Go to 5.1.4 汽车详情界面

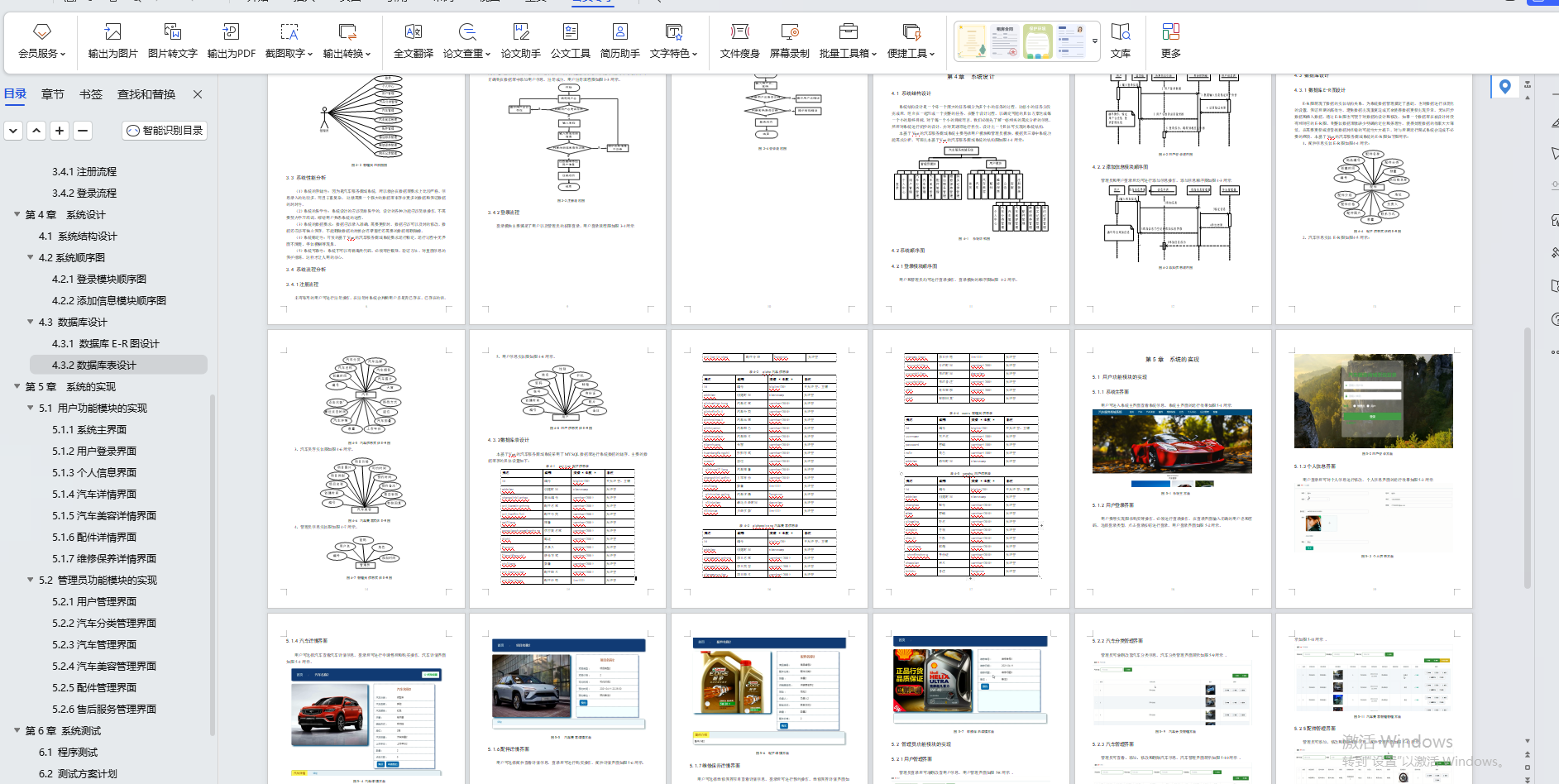click(x=94, y=494)
